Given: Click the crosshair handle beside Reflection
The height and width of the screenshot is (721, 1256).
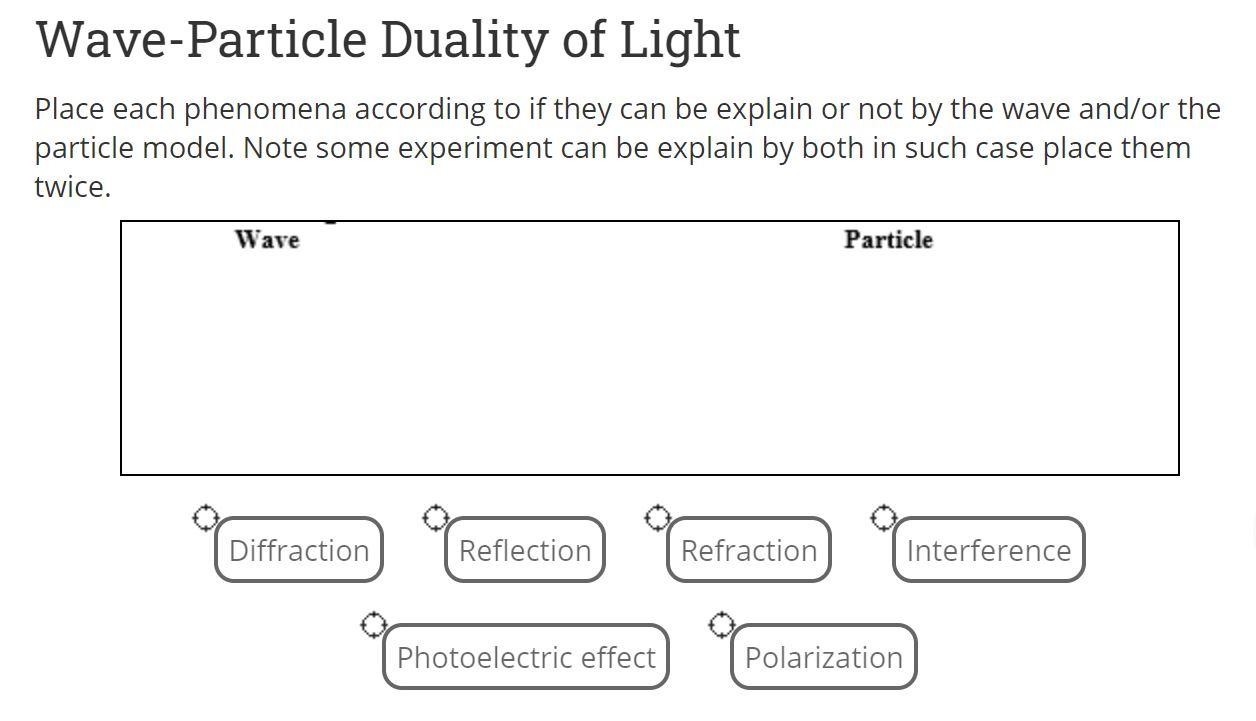Looking at the screenshot, I should pyautogui.click(x=437, y=516).
